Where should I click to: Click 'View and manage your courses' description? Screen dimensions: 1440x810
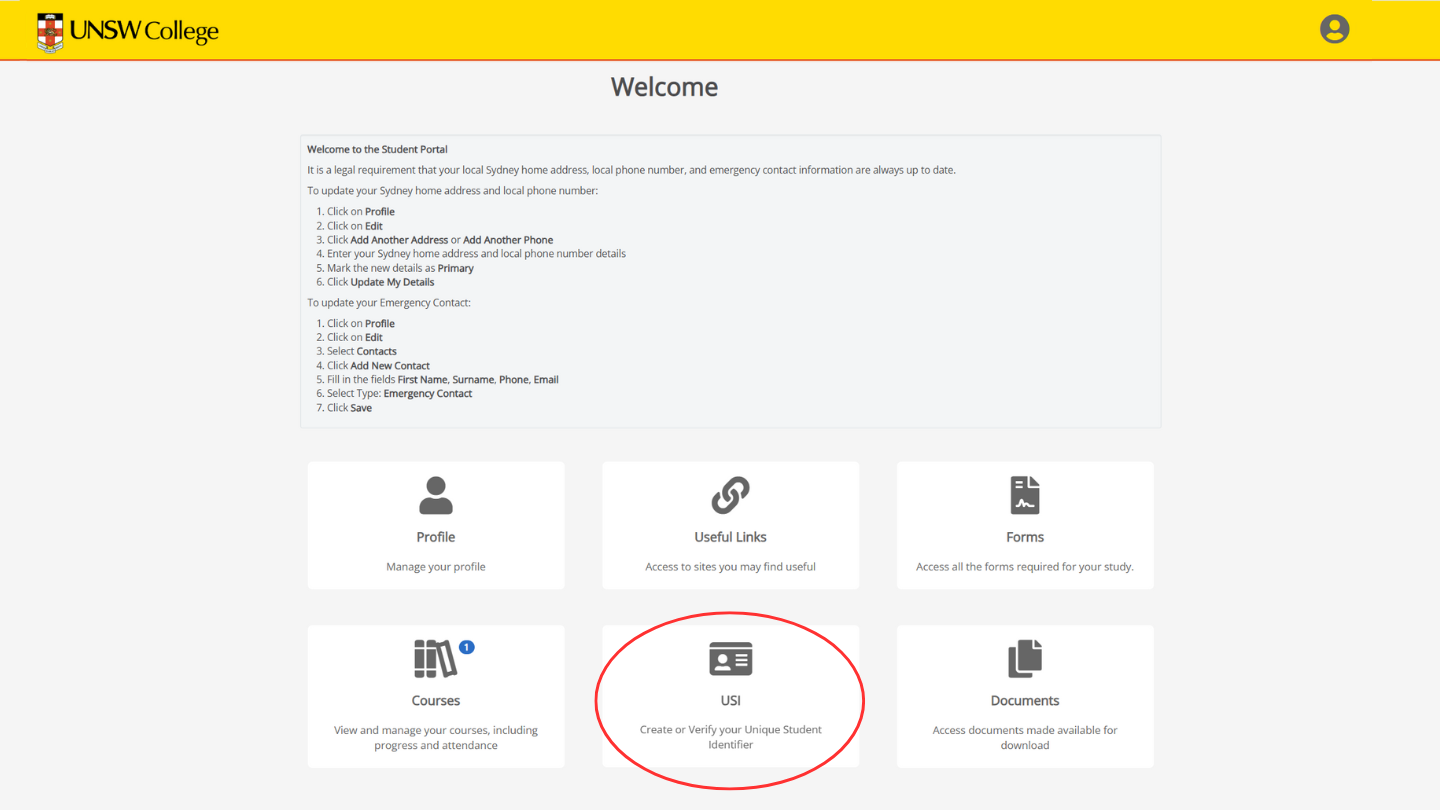click(x=436, y=738)
